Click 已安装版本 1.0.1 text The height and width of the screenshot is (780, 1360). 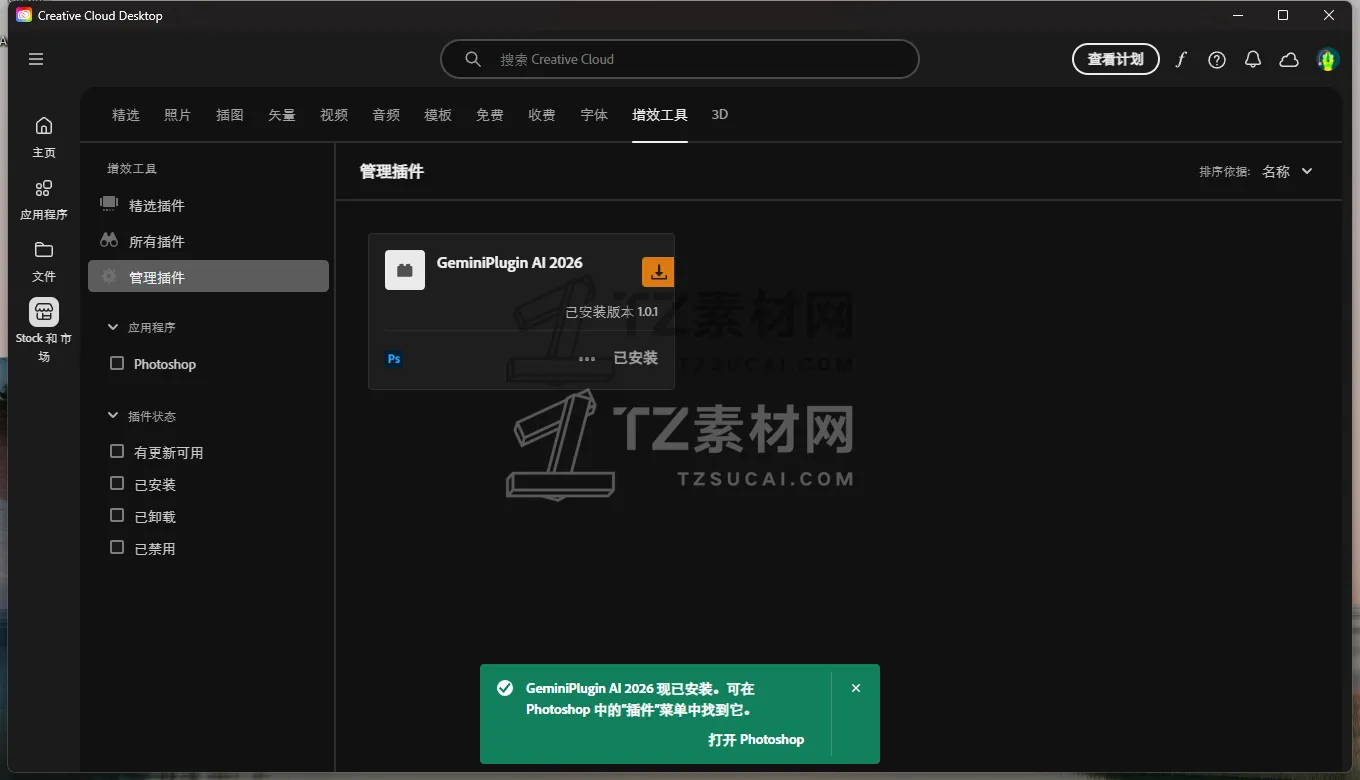[x=612, y=312]
